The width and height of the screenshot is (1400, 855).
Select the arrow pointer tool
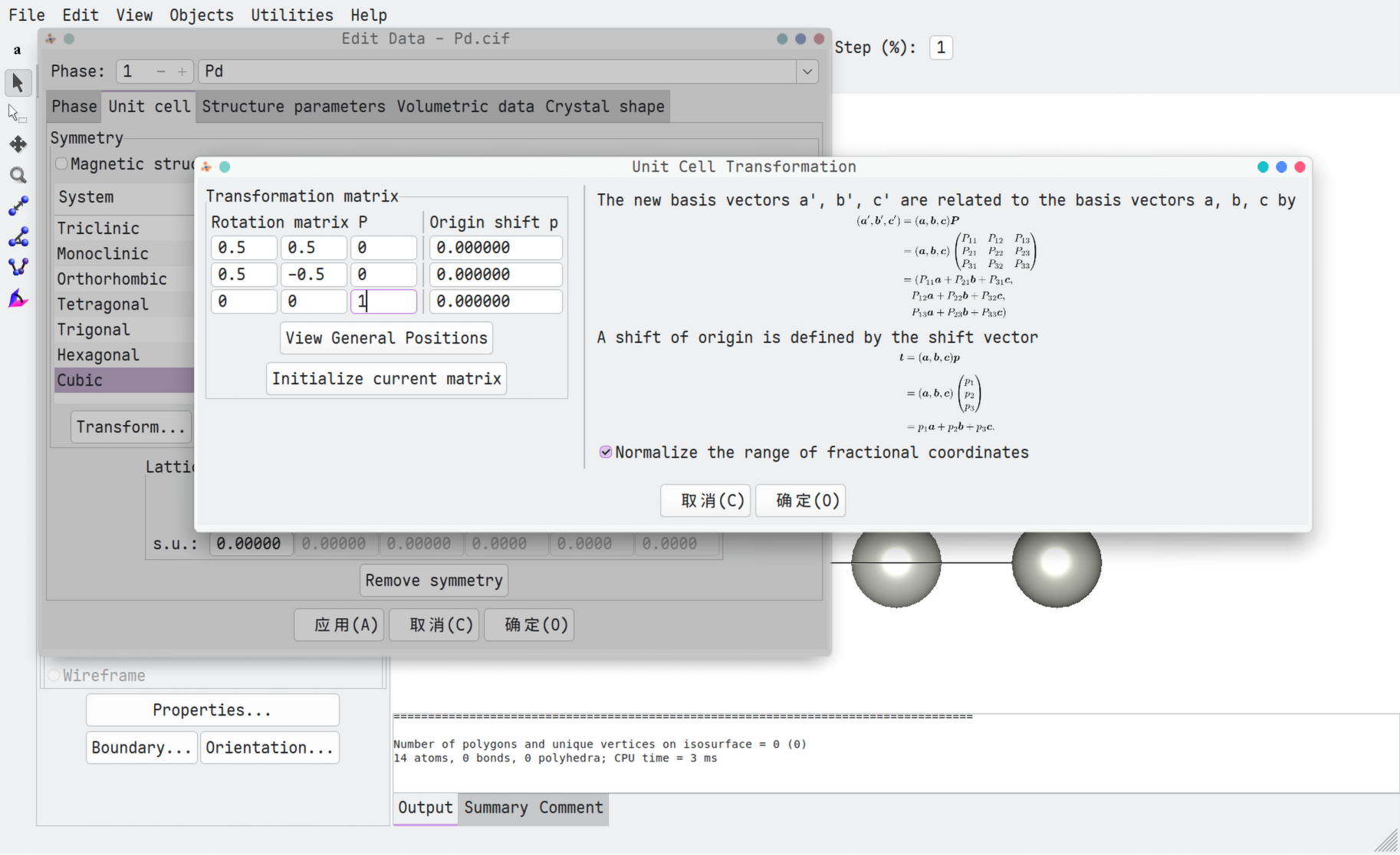pos(18,83)
